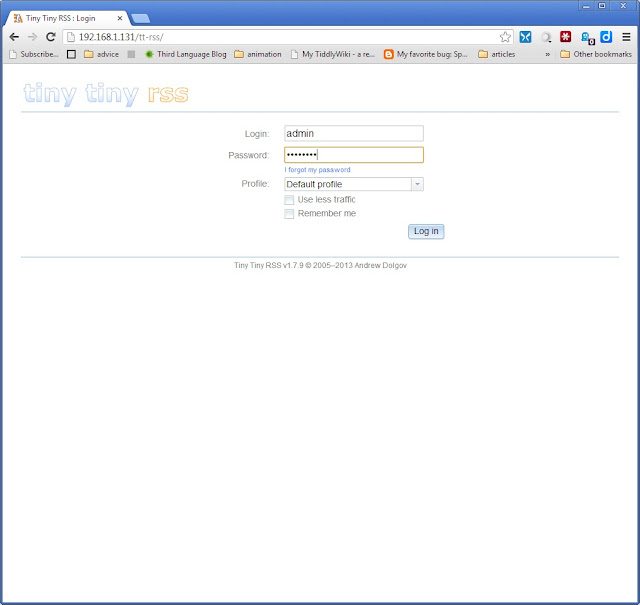This screenshot has height=605, width=640.
Task: Click the page icon in the address bar
Action: 71,37
